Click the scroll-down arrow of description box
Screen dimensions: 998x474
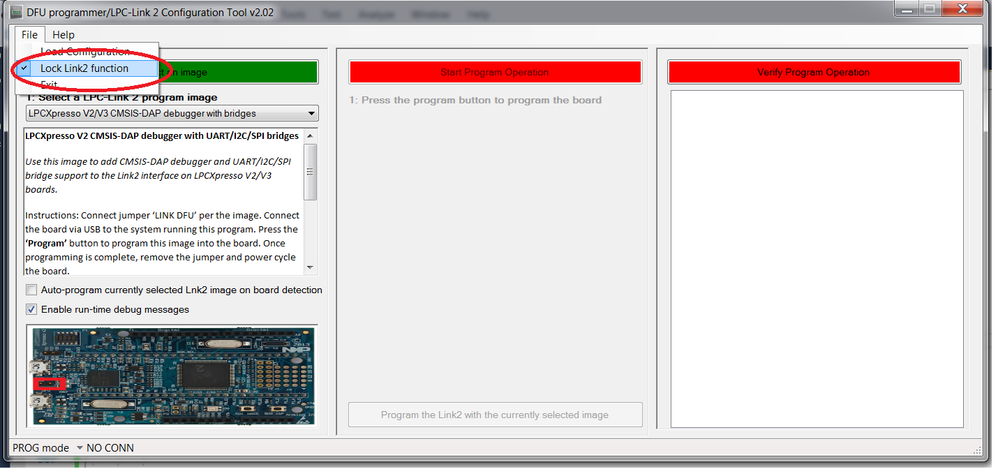311,267
